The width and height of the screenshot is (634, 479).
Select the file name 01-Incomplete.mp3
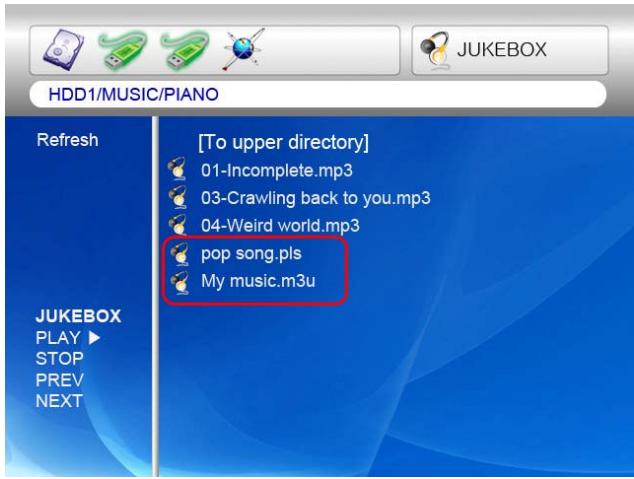point(276,170)
